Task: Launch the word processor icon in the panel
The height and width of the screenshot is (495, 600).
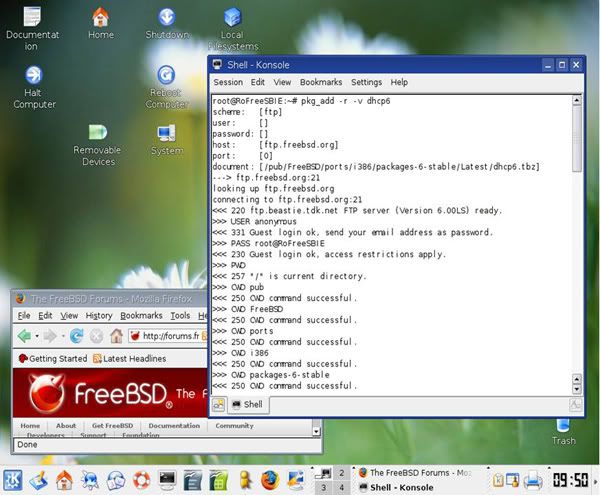Action: tap(193, 480)
